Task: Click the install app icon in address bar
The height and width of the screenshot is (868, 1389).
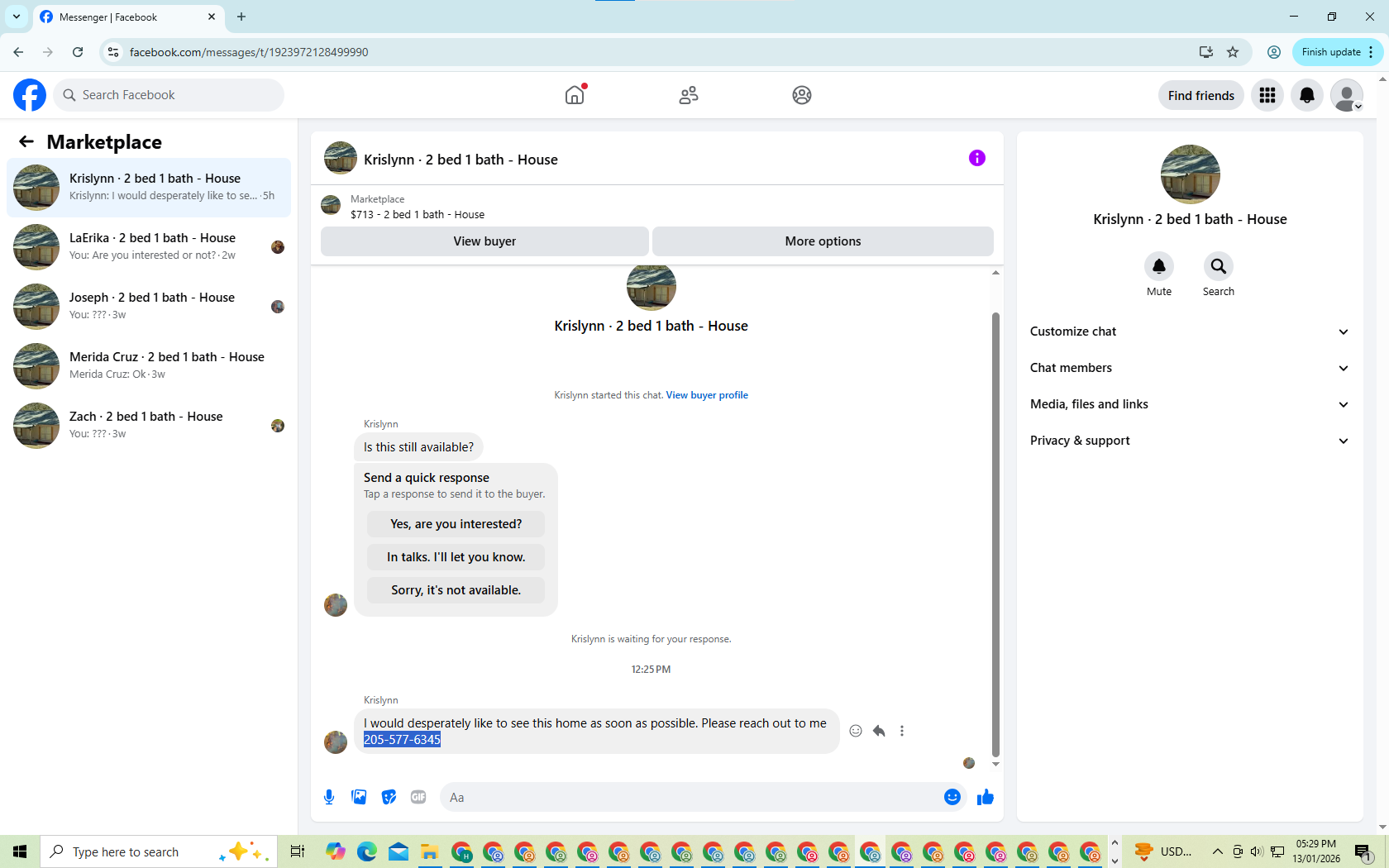Action: (x=1206, y=52)
